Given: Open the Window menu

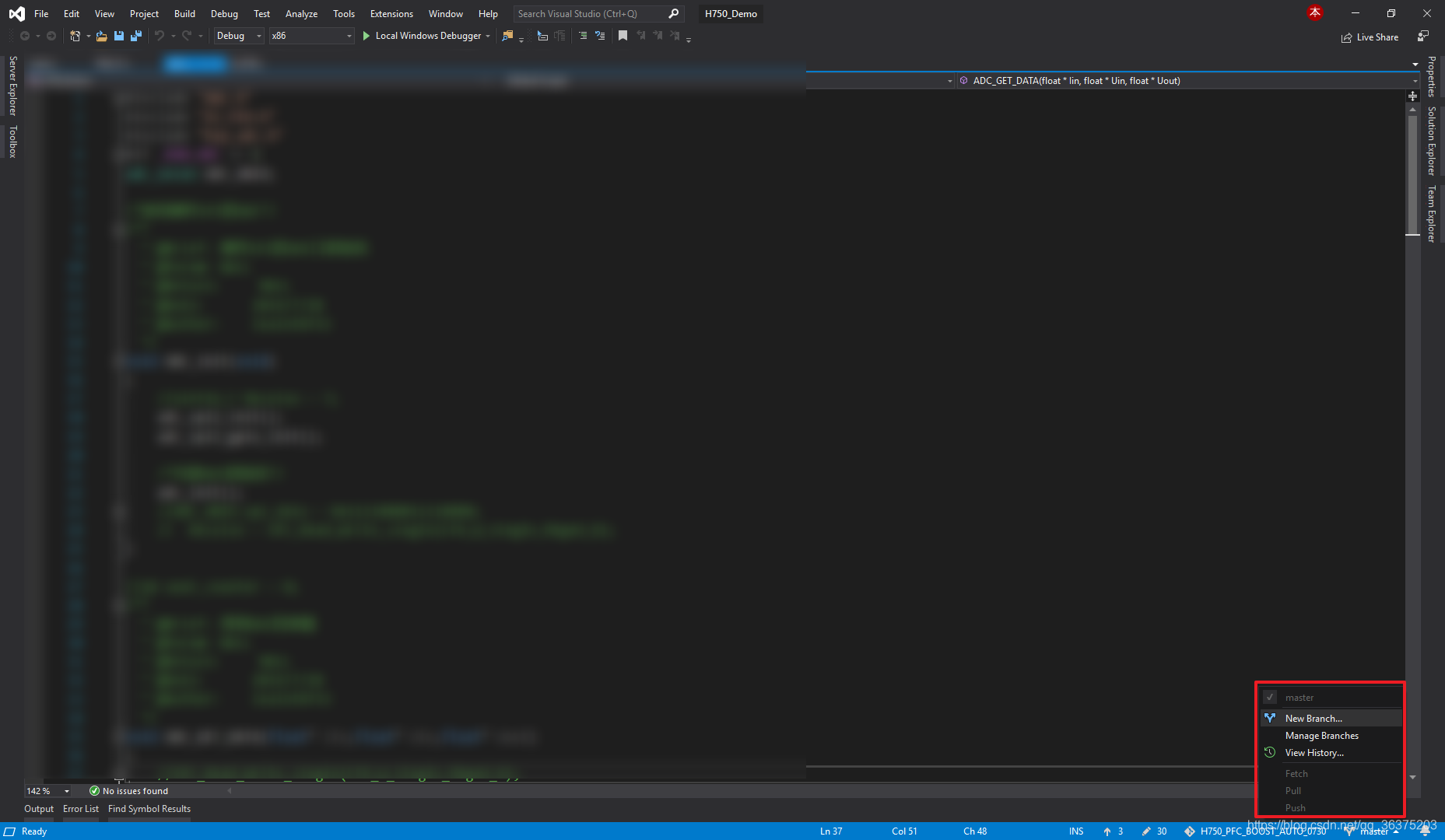Looking at the screenshot, I should [446, 14].
